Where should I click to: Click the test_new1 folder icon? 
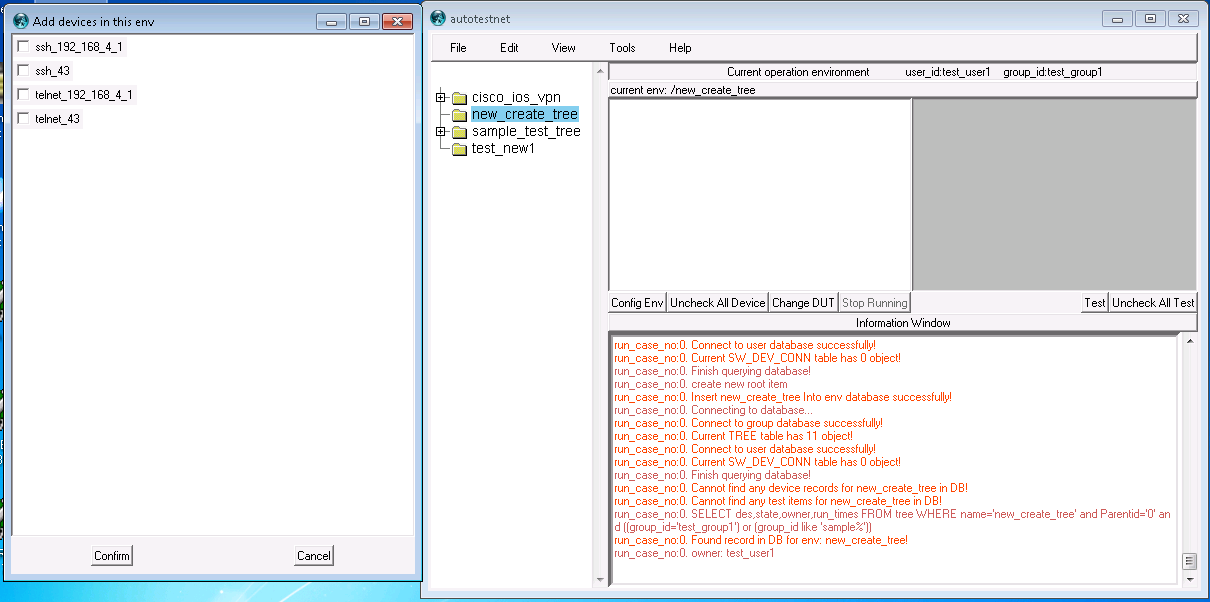(459, 149)
